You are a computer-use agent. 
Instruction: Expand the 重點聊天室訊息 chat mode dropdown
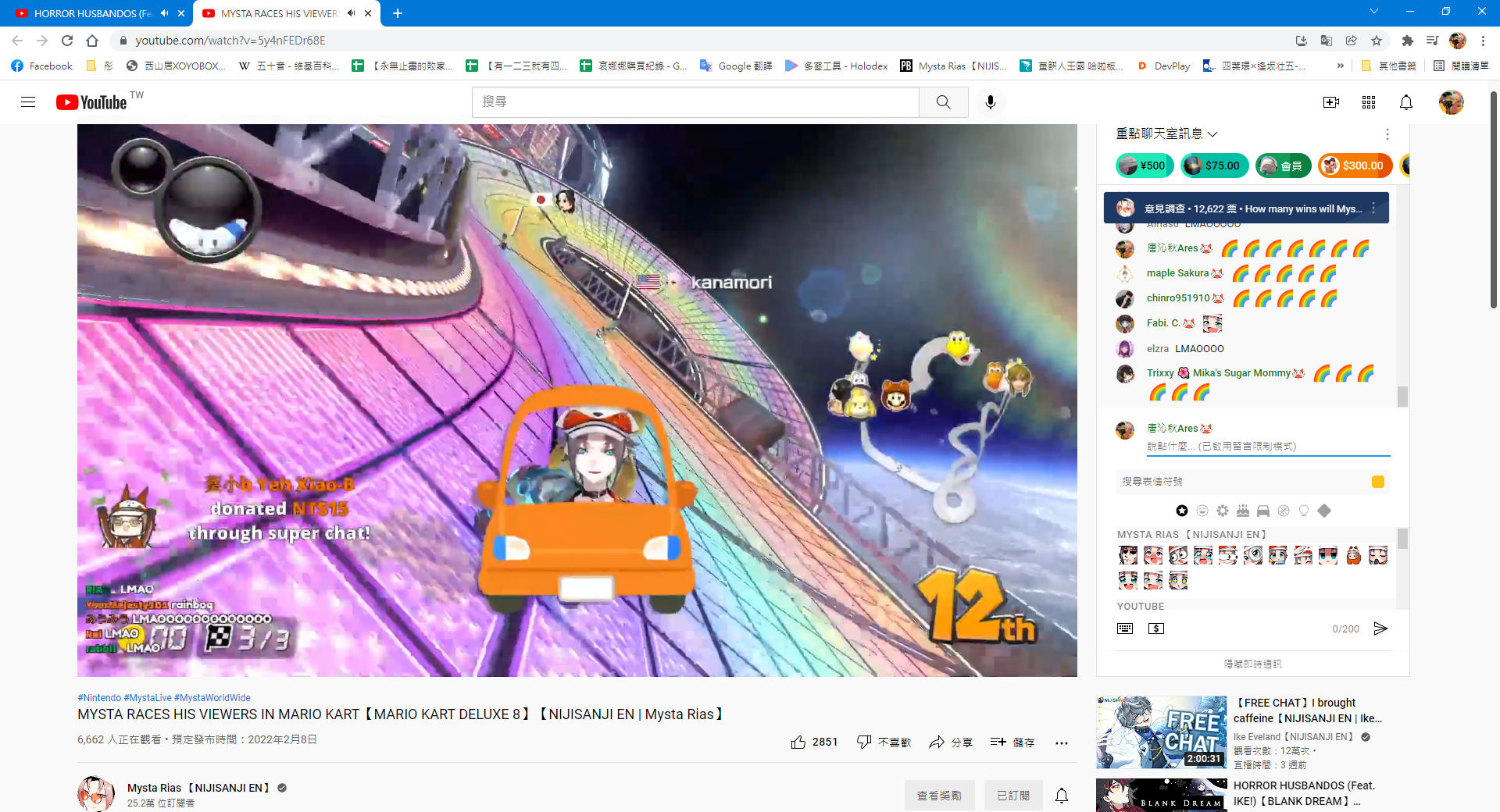1167,134
